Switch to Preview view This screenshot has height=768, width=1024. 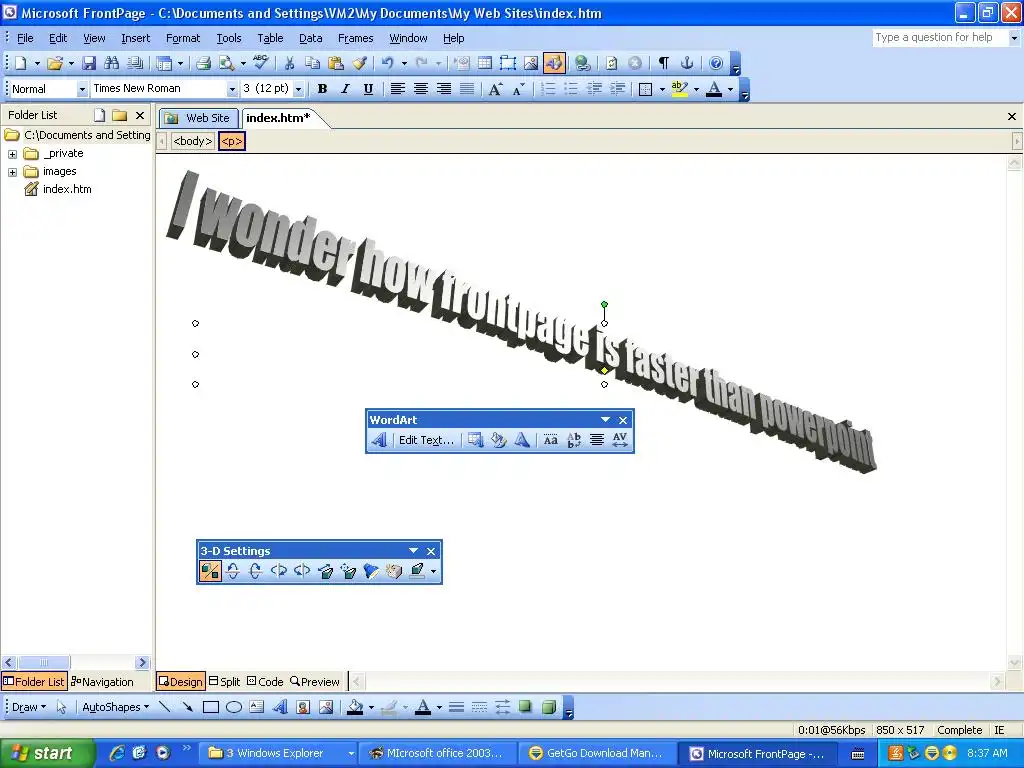[x=315, y=682]
